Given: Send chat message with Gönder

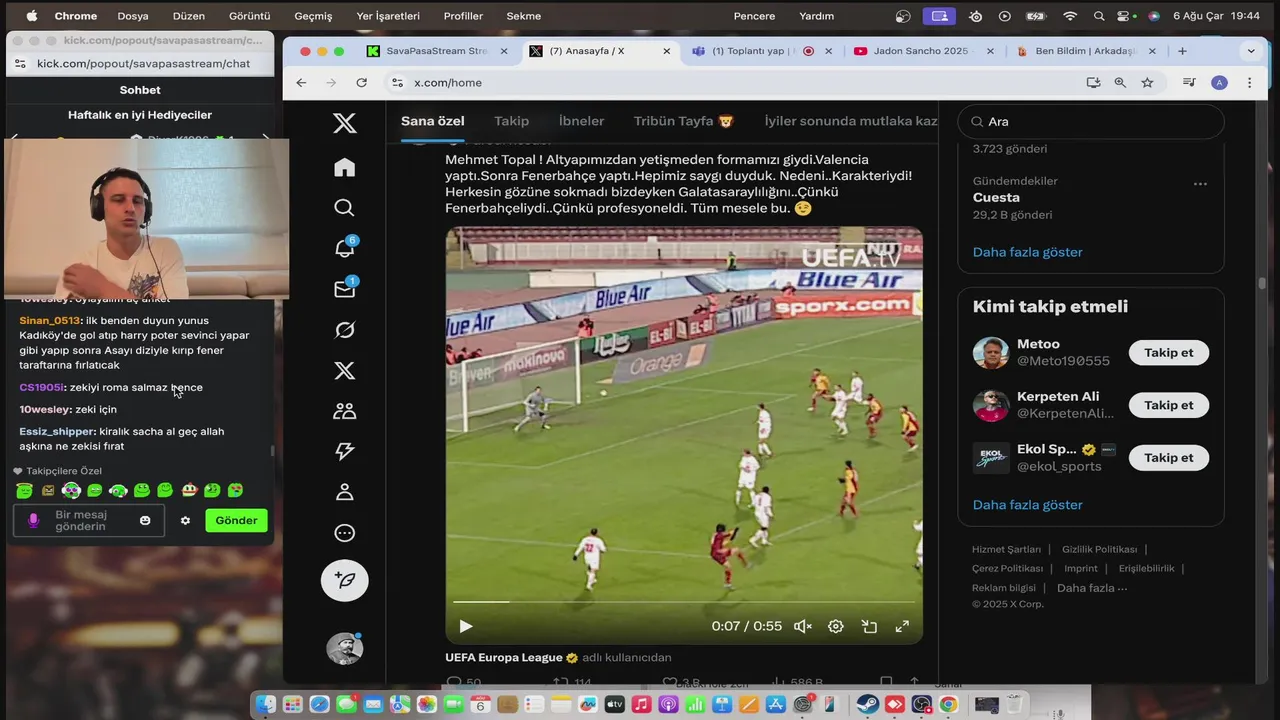Looking at the screenshot, I should [236, 520].
